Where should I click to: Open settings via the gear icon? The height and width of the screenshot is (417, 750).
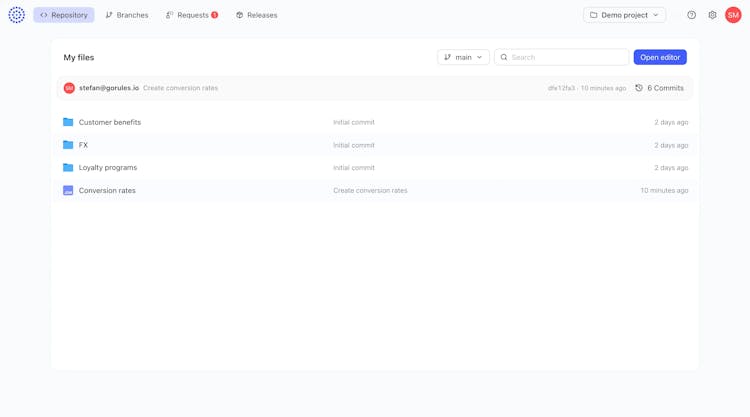712,15
